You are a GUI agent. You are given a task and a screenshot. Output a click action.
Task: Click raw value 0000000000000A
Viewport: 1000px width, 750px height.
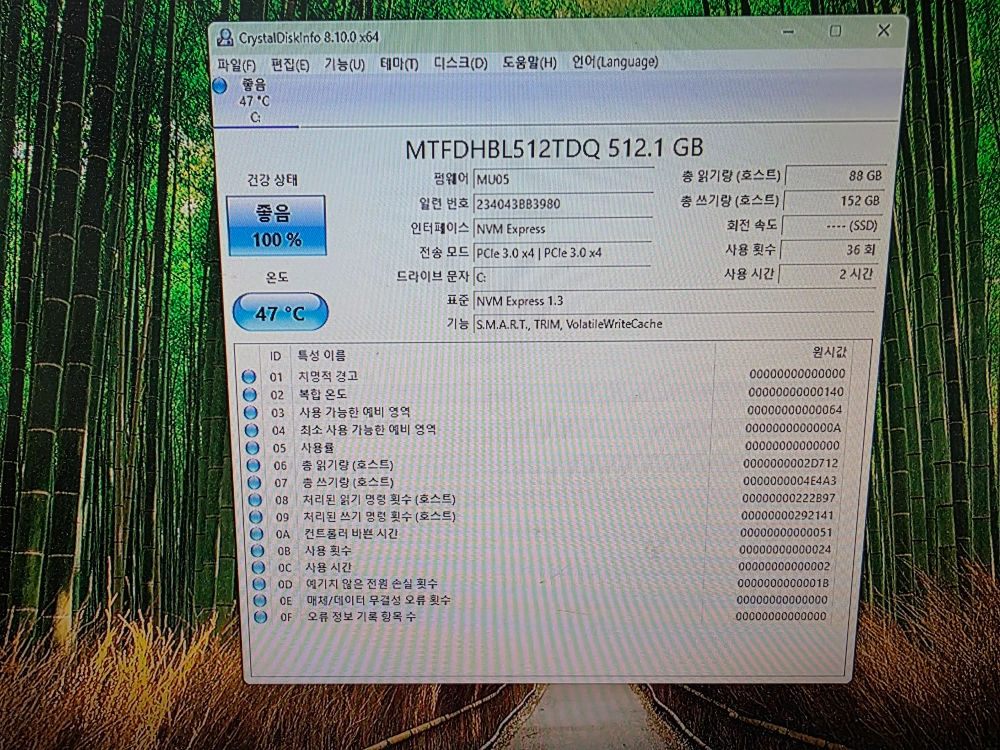(x=793, y=428)
